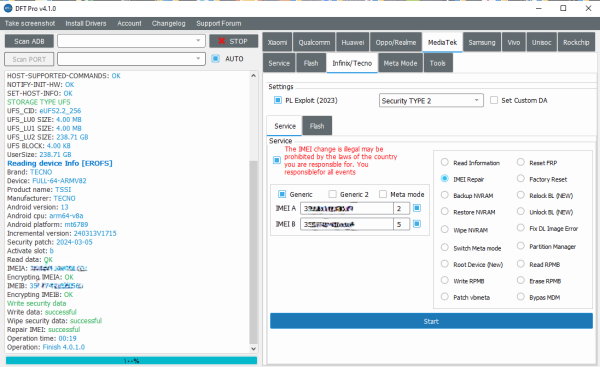
Task: Select Factory Reset radio option
Action: [520, 179]
